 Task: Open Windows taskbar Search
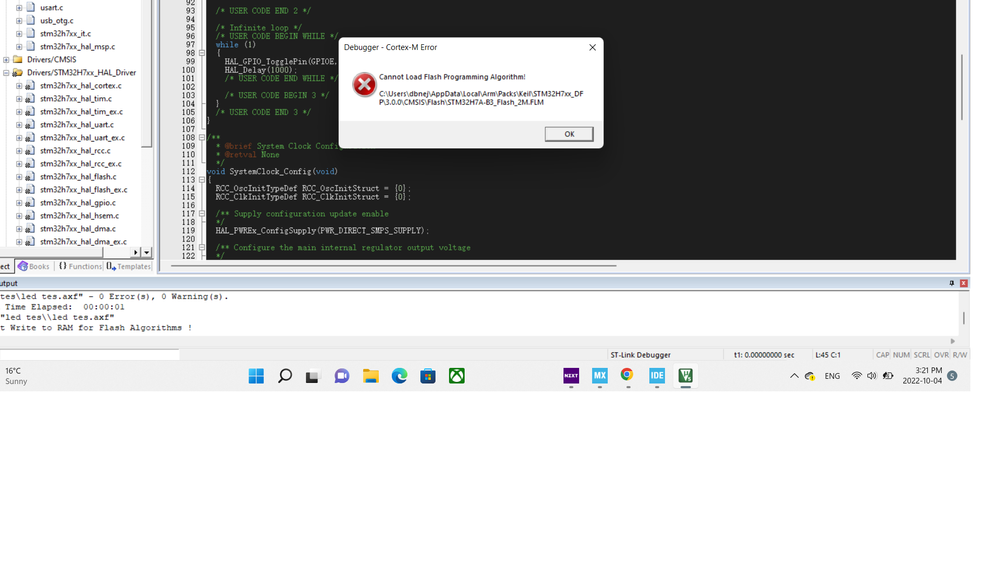point(285,376)
